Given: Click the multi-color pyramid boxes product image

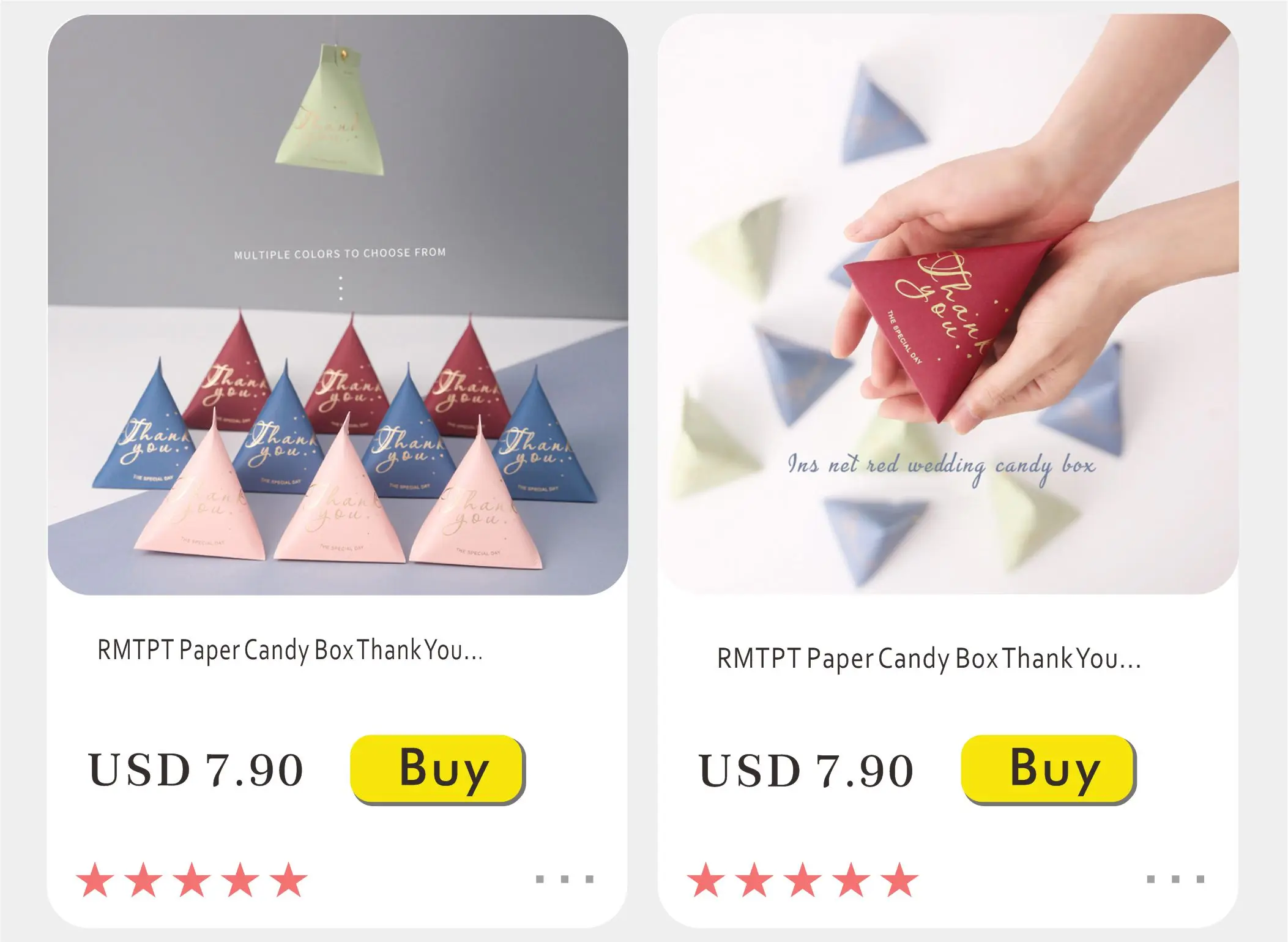Looking at the screenshot, I should click(x=338, y=305).
